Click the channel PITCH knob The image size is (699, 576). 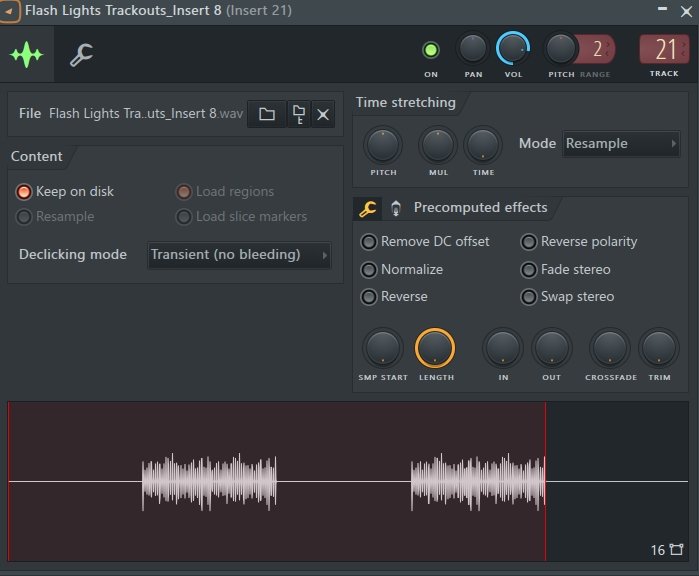(560, 49)
